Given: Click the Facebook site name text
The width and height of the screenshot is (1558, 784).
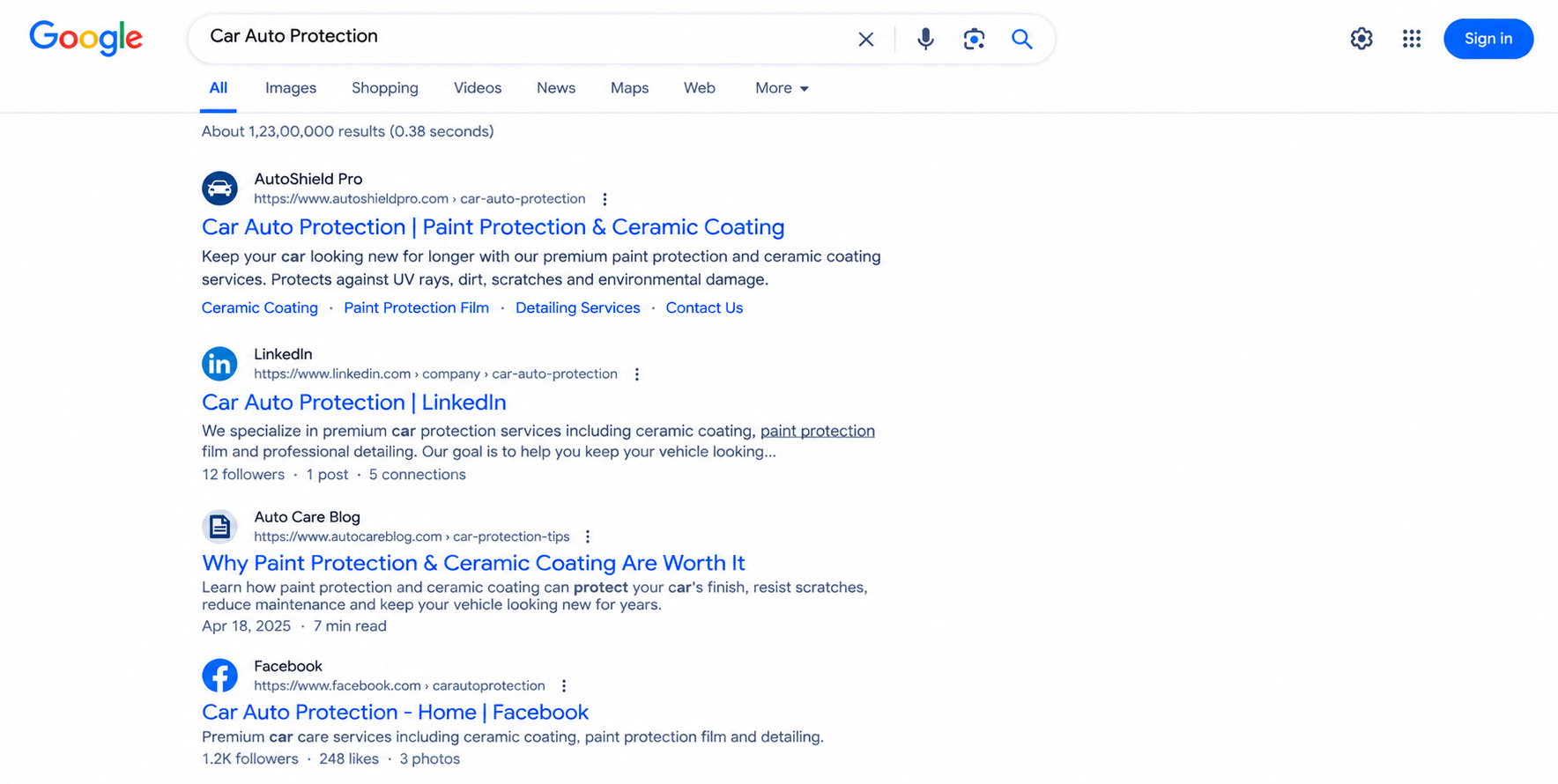Looking at the screenshot, I should [x=288, y=666].
